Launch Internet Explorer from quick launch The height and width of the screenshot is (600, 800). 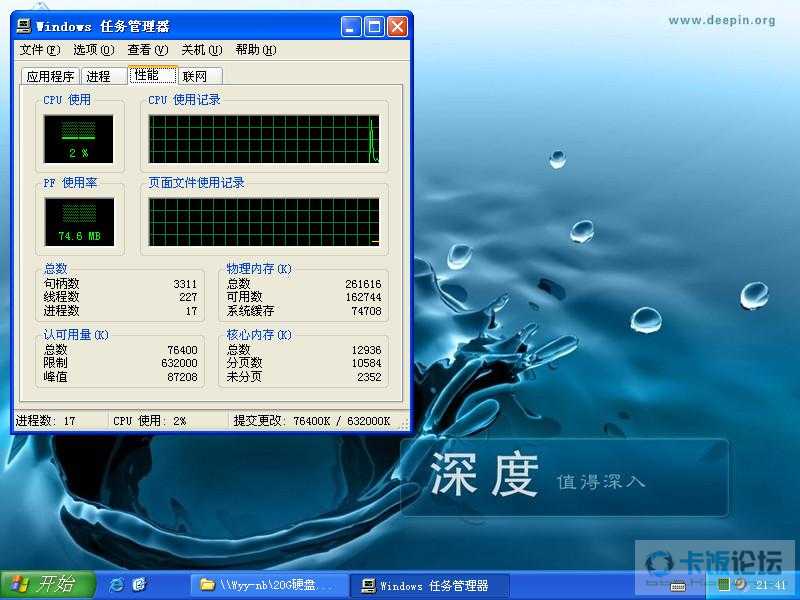[x=116, y=585]
